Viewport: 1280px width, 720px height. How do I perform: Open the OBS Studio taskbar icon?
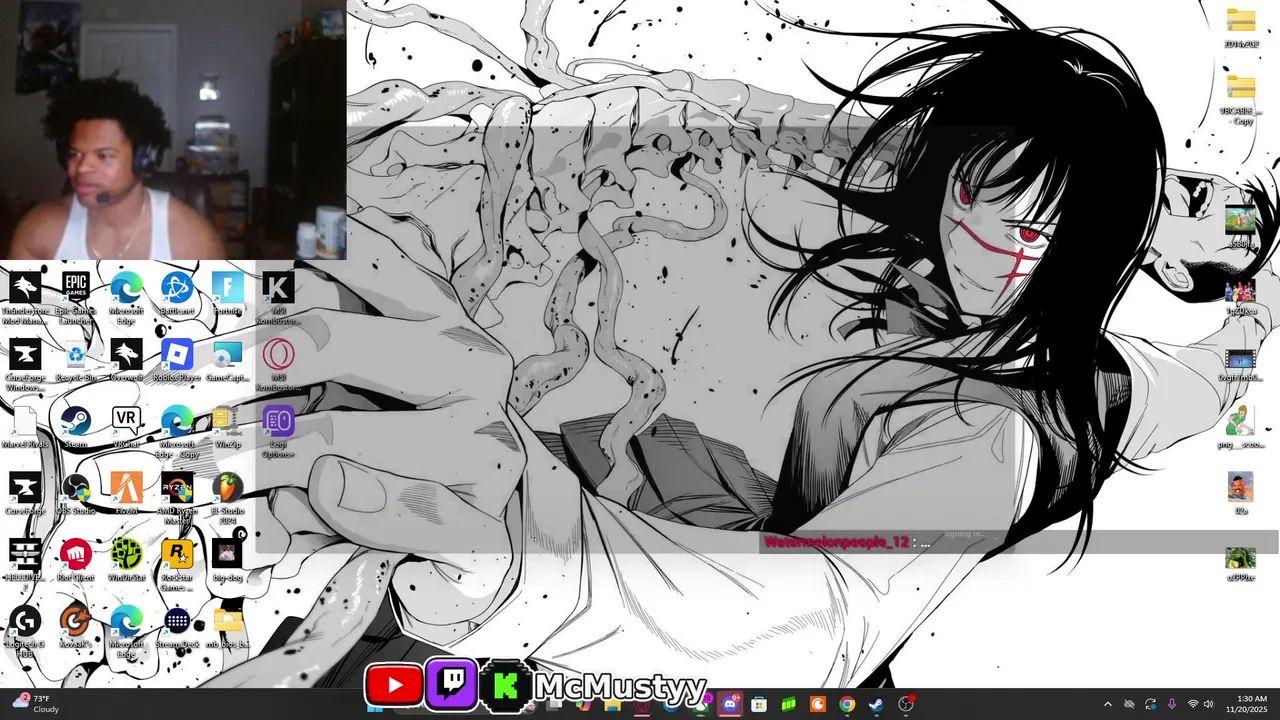pos(906,704)
